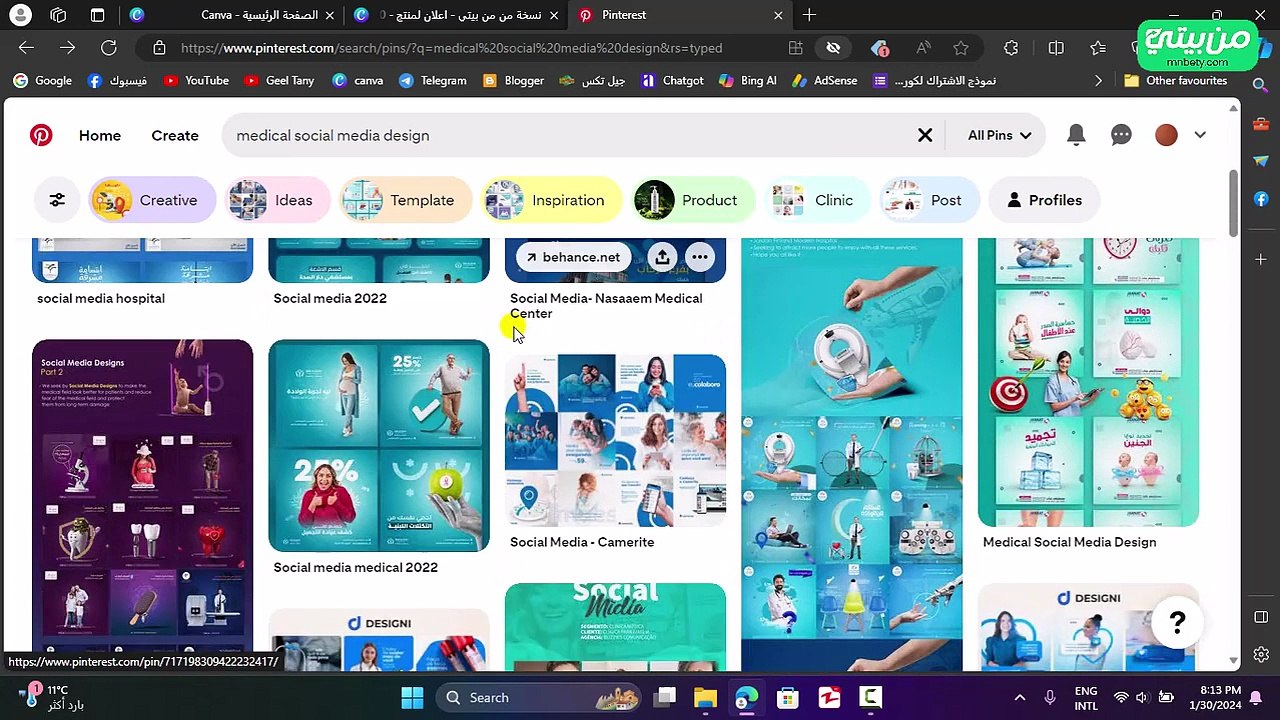Select the Post filter chip
Screen dimensions: 1280x720
(928, 200)
